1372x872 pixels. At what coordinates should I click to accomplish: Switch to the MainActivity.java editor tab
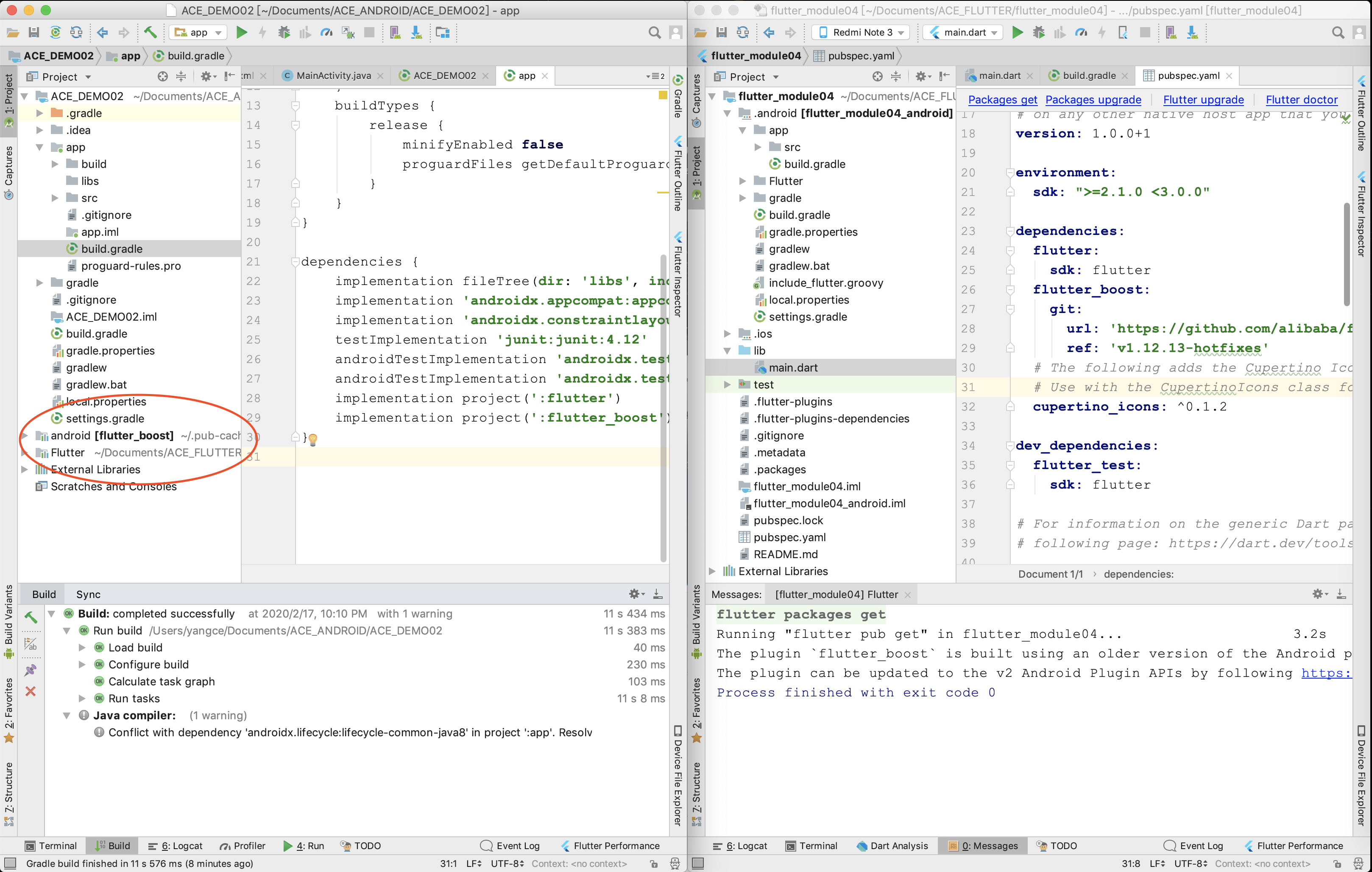[333, 75]
